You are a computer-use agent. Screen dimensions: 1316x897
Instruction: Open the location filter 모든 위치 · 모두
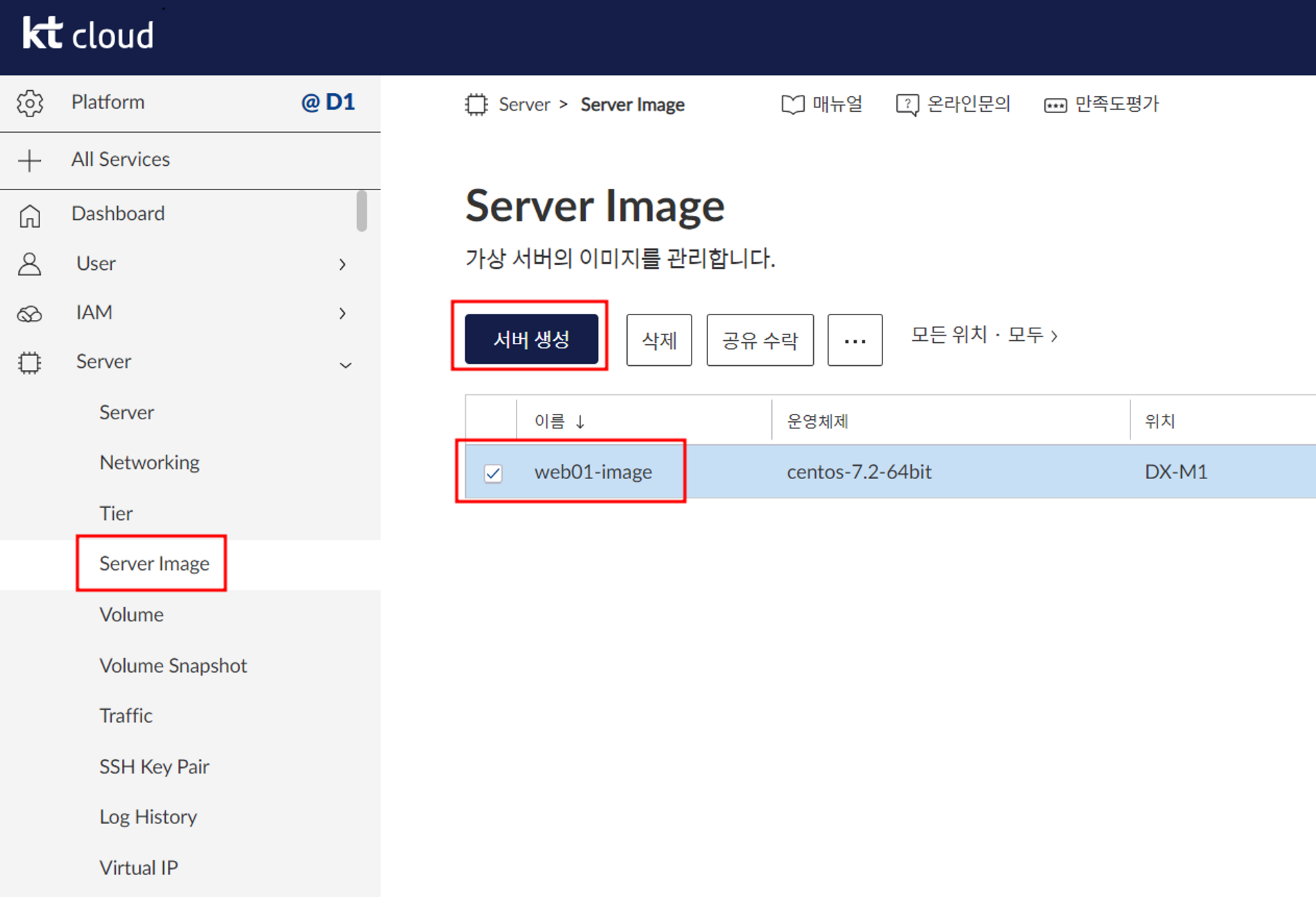pos(984,336)
